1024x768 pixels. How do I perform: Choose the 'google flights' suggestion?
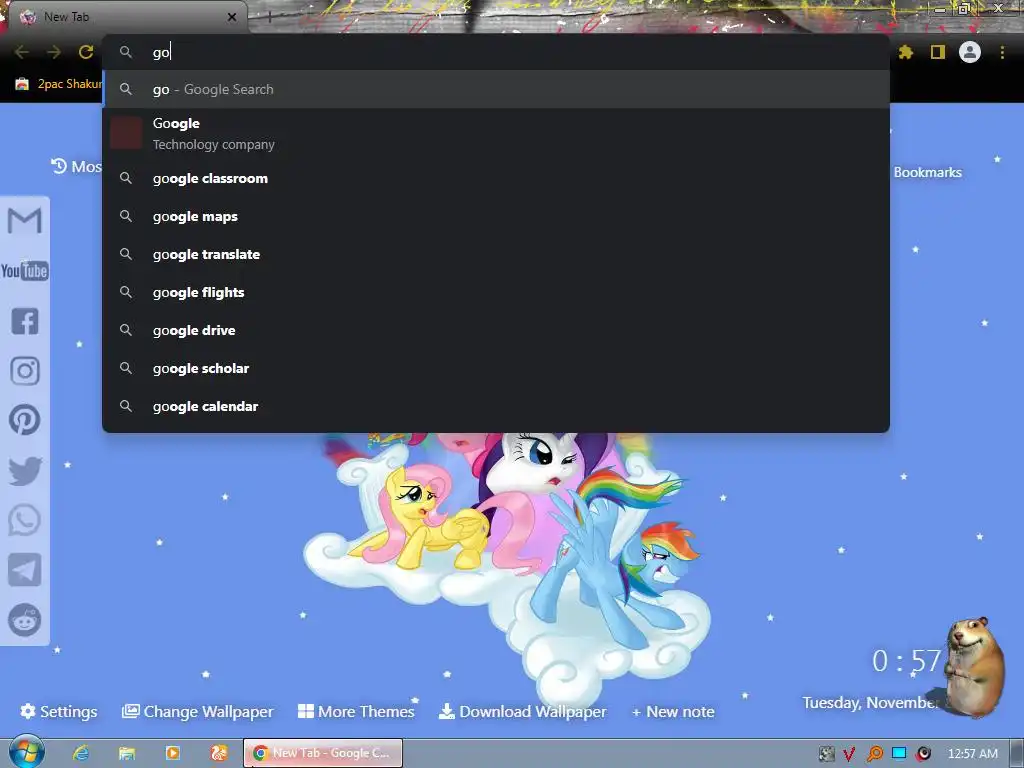point(496,292)
